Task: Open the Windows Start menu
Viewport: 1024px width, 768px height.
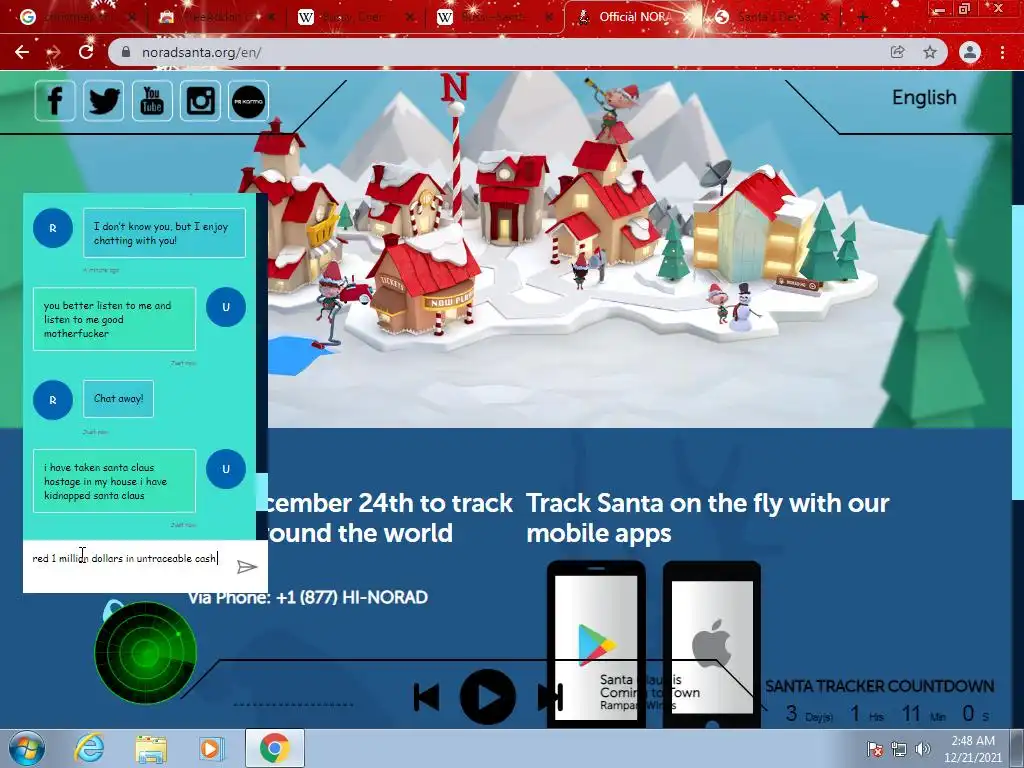Action: pos(27,748)
